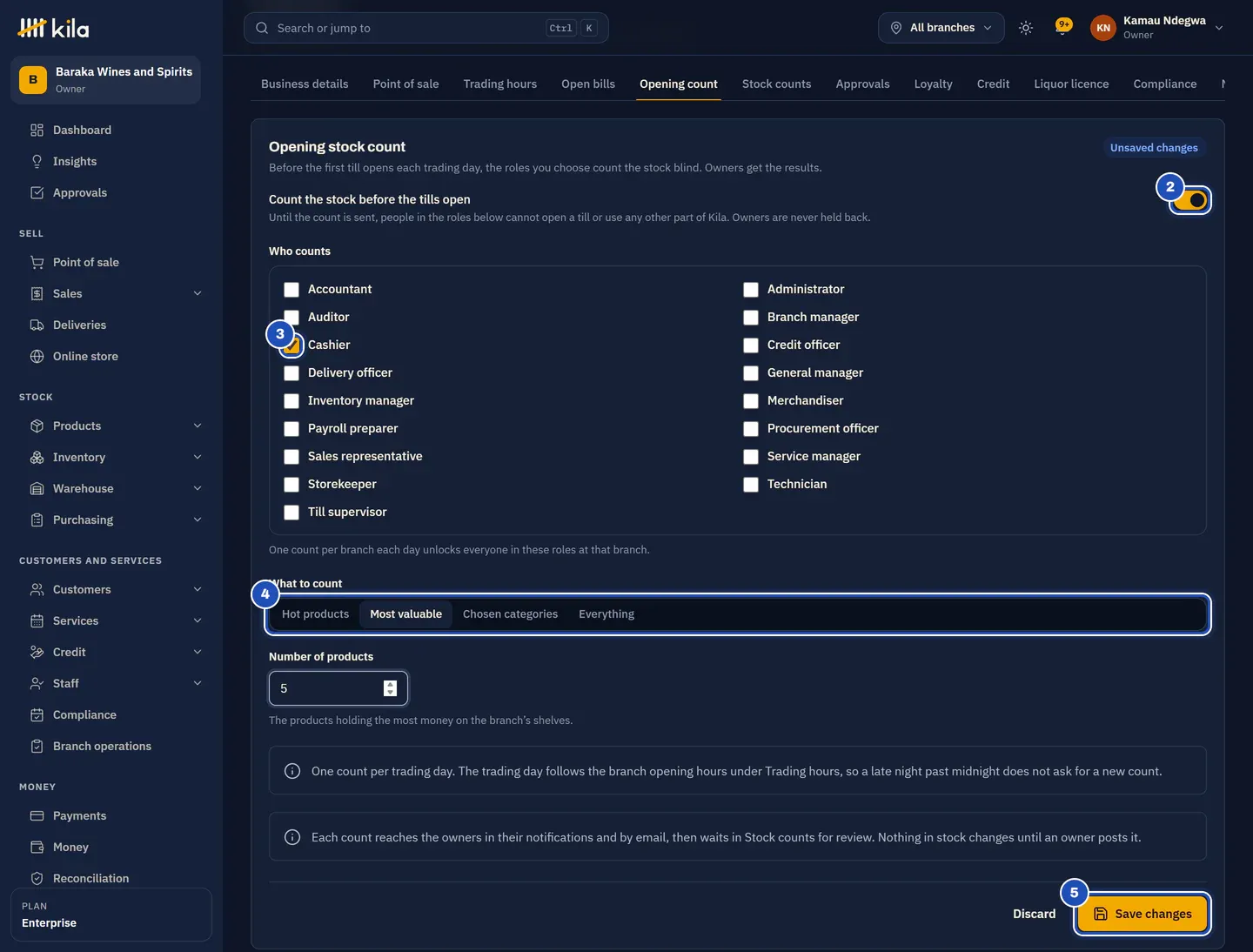
Task: Enable the Storekeeper checkbox
Action: click(291, 485)
